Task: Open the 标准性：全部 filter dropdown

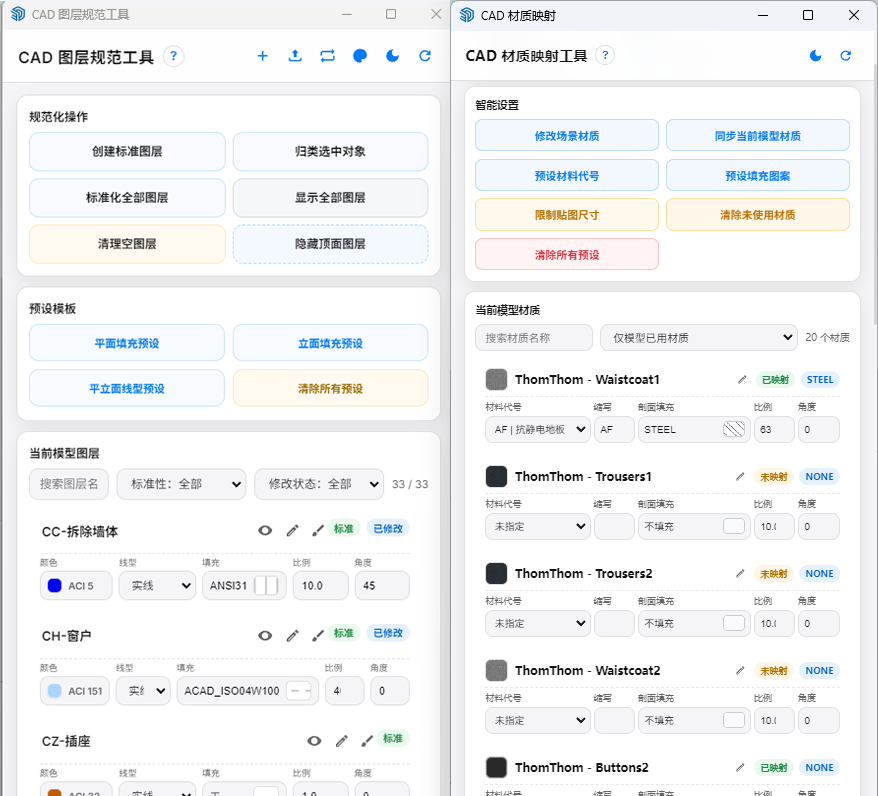Action: 181,484
